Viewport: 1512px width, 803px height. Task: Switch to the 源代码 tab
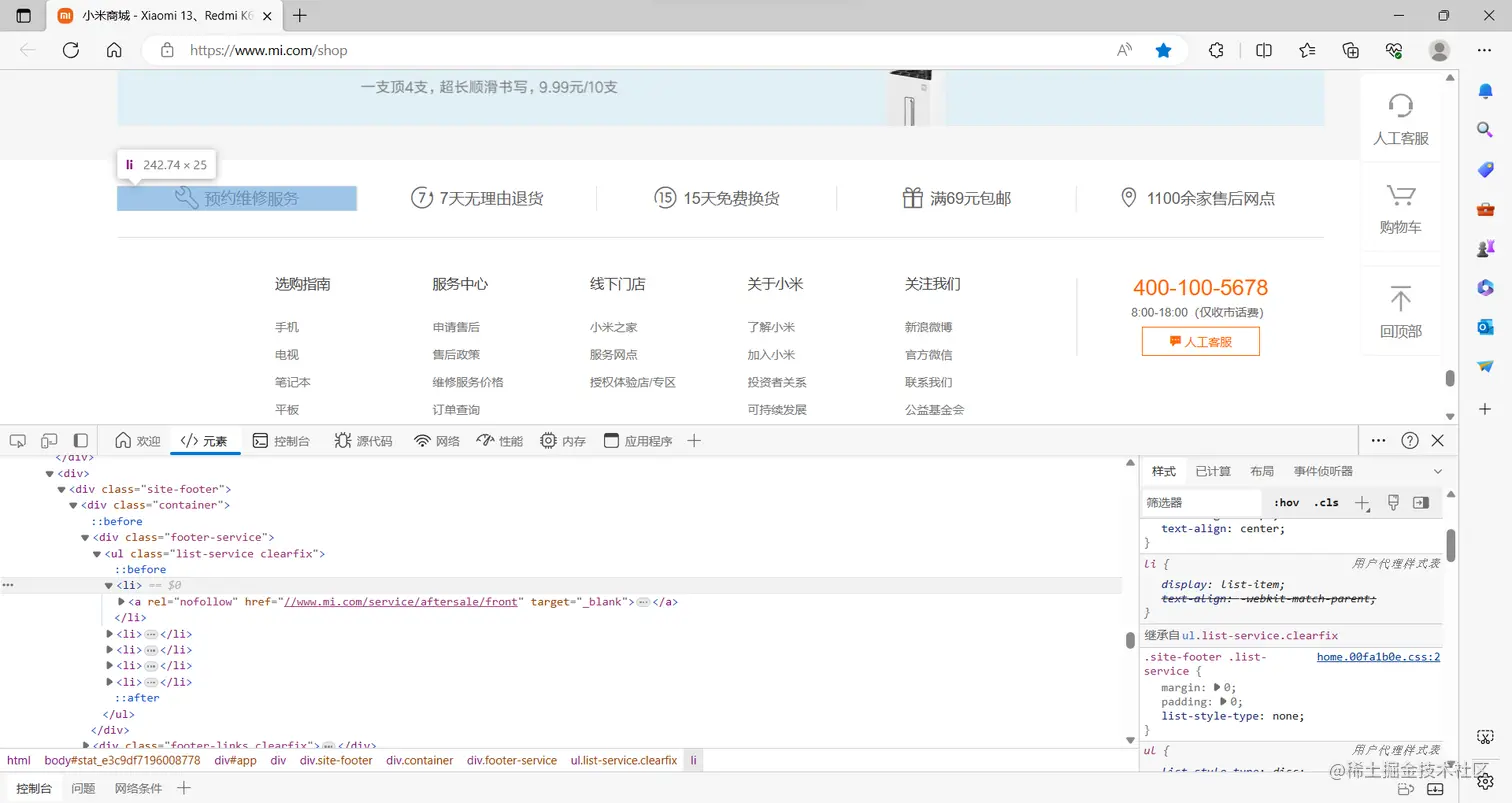(x=363, y=441)
